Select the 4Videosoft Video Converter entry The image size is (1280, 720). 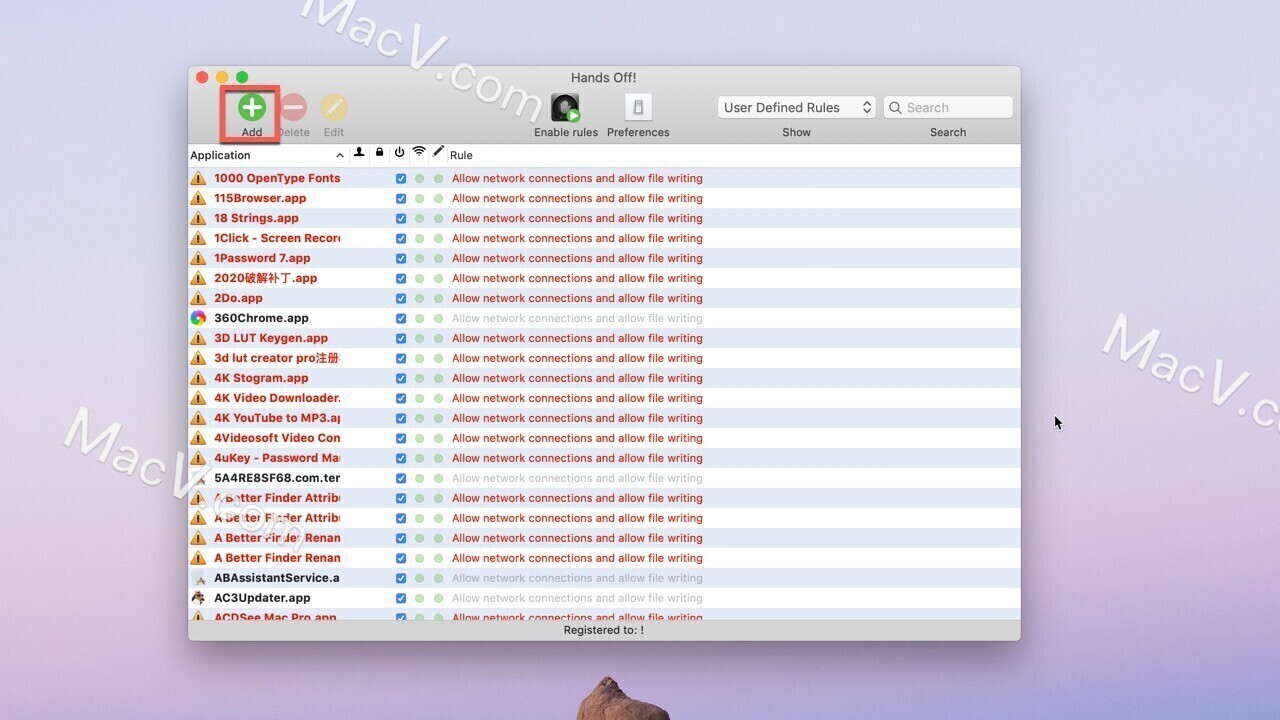277,438
